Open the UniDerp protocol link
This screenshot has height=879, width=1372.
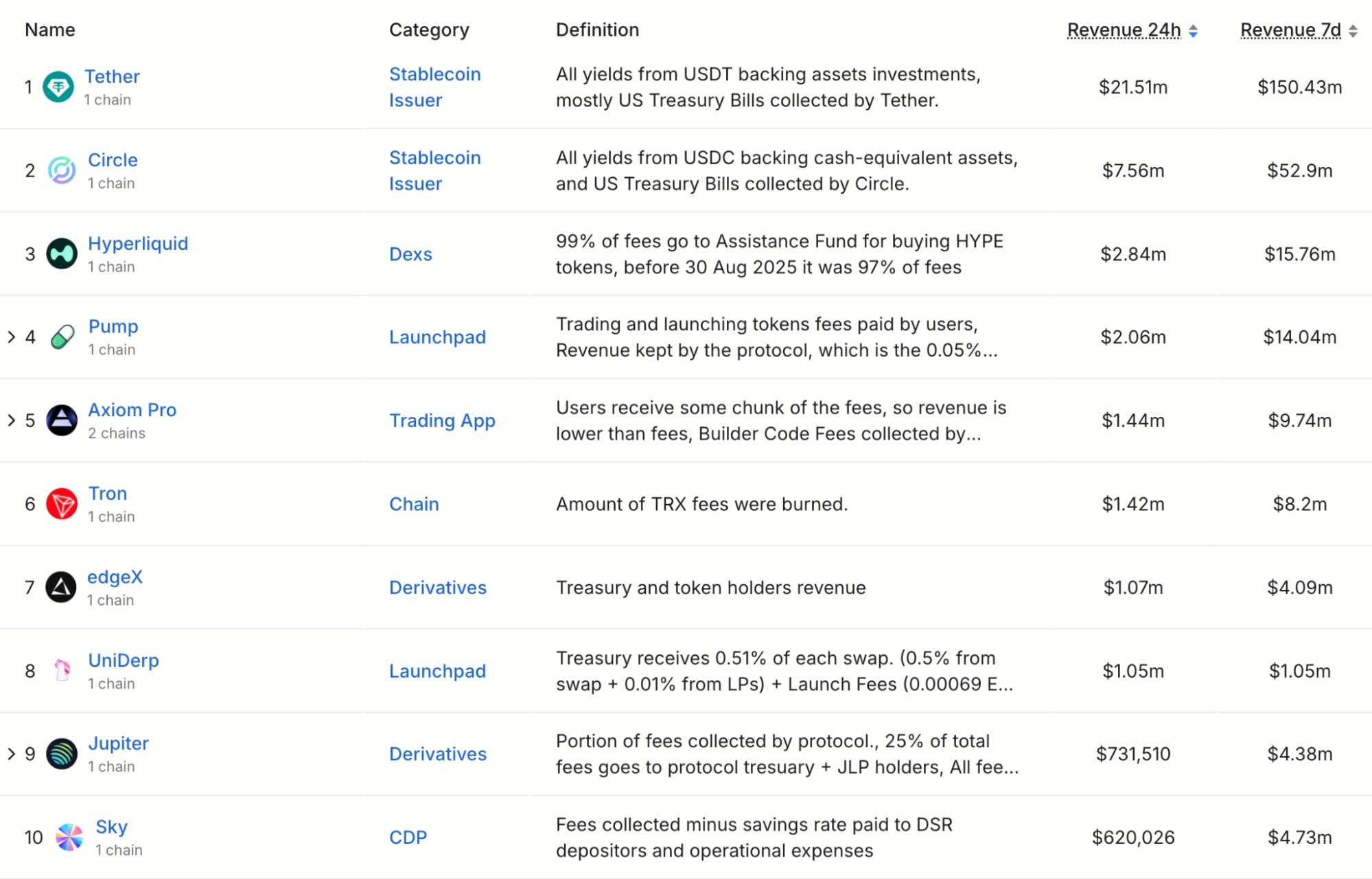point(124,660)
